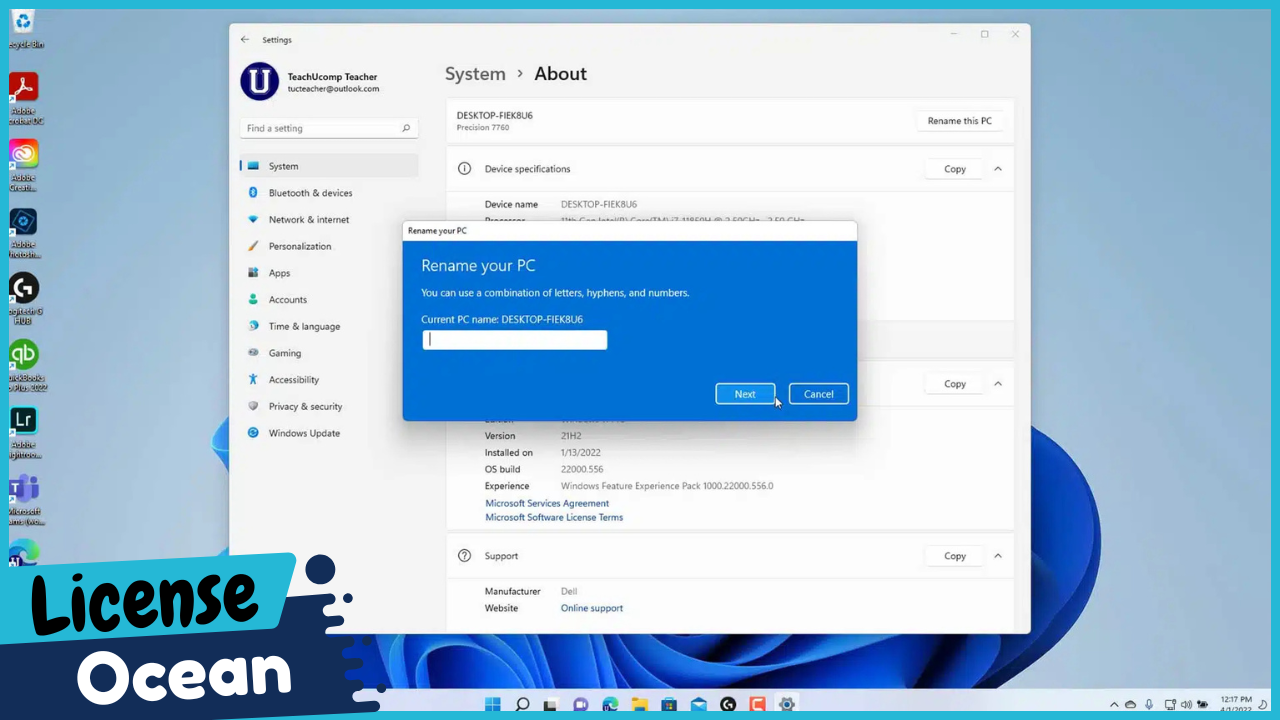Collapse the Windows specifications section
This screenshot has width=1280, height=720.
coord(997,383)
